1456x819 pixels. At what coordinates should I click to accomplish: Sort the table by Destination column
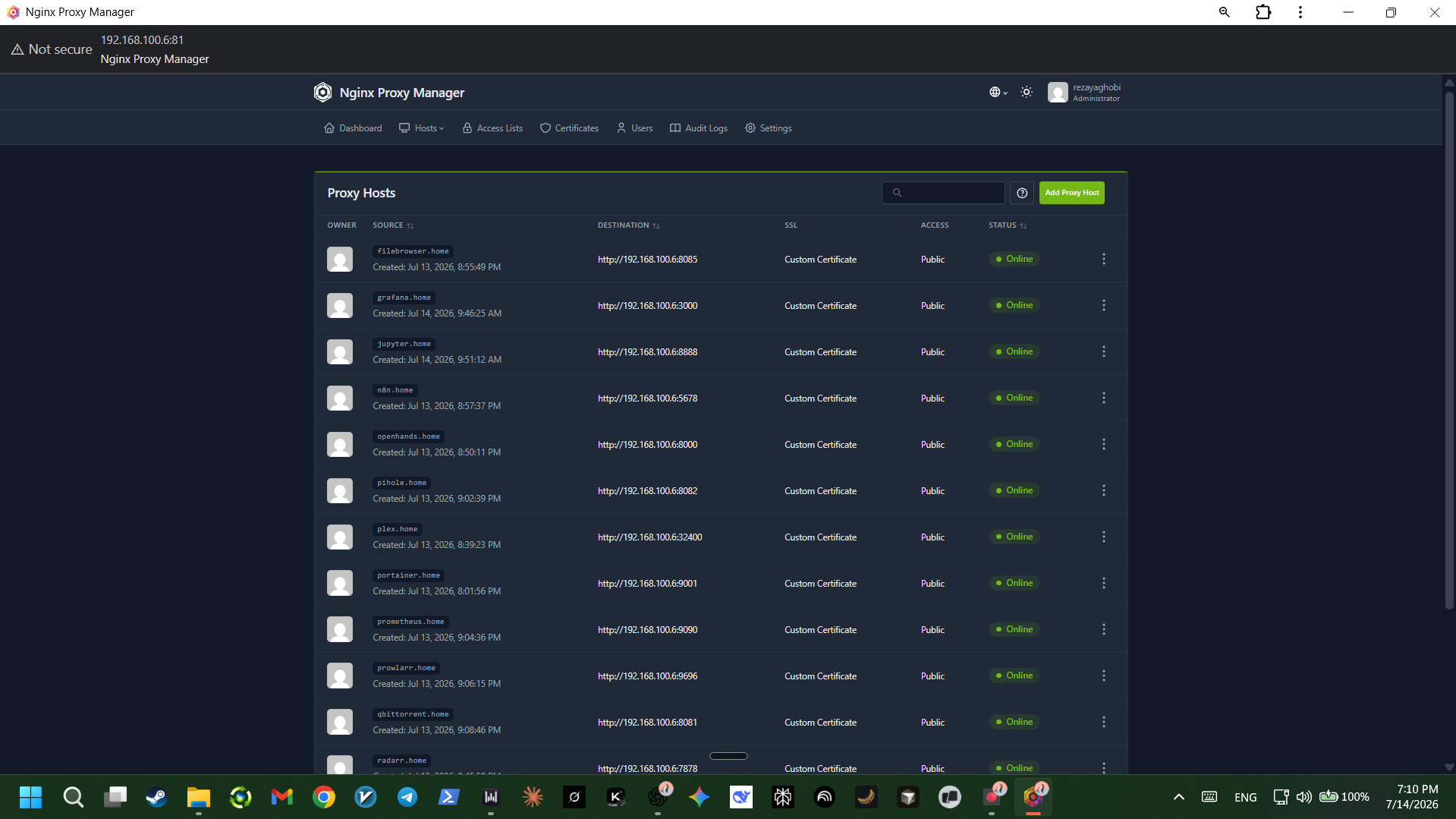click(x=628, y=225)
